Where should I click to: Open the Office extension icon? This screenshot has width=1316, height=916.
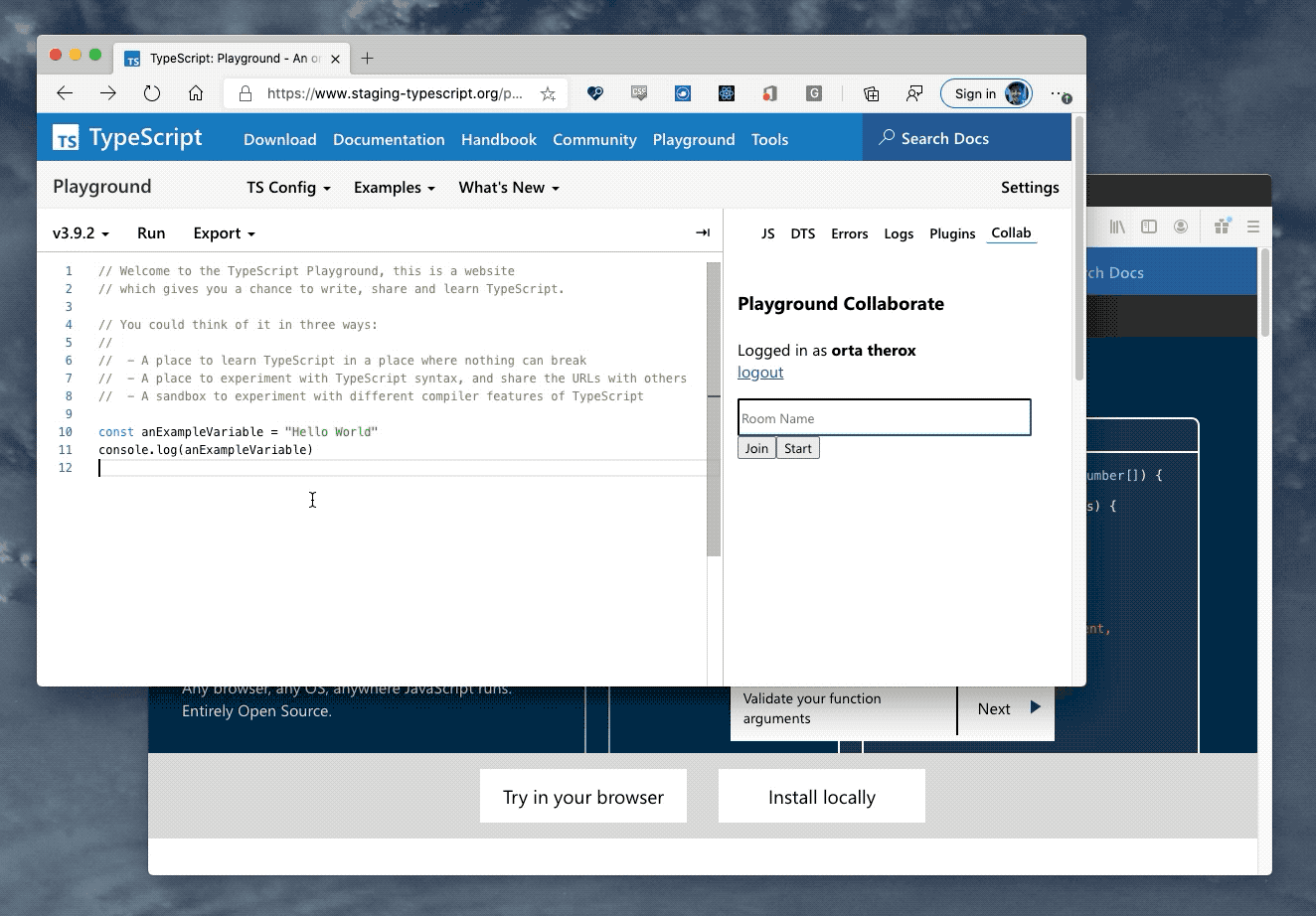pyautogui.click(x=770, y=93)
